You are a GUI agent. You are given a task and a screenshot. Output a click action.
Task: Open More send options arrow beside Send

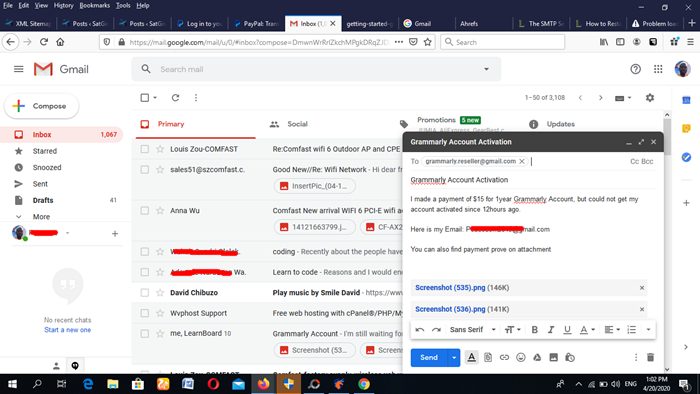pos(454,357)
